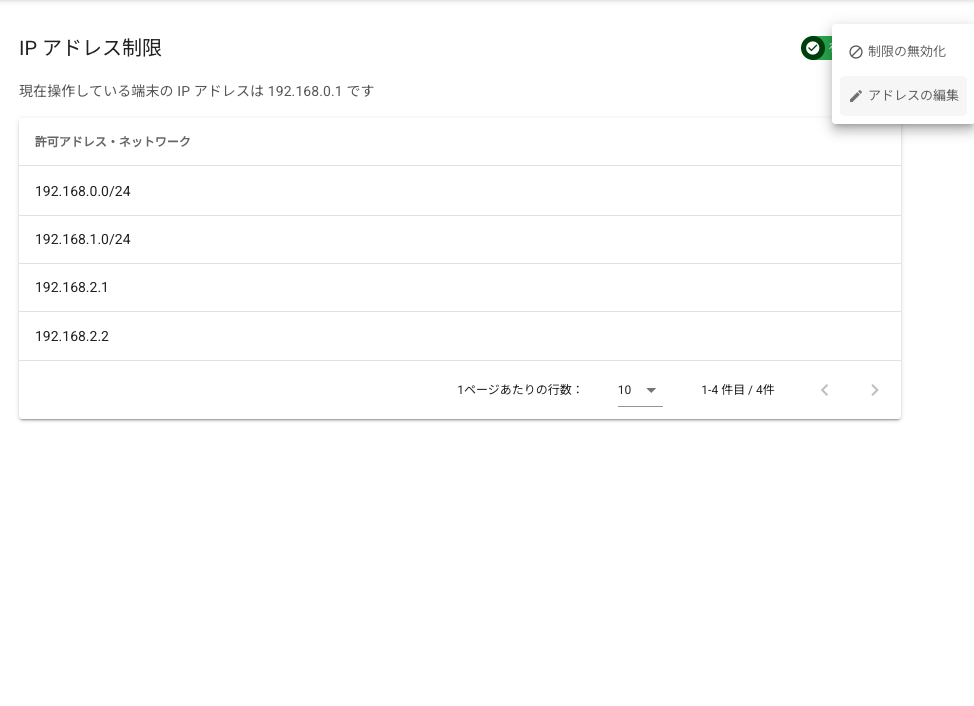Select the row 192.168.2.2
This screenshot has height=706, width=974.
pyautogui.click(x=460, y=336)
